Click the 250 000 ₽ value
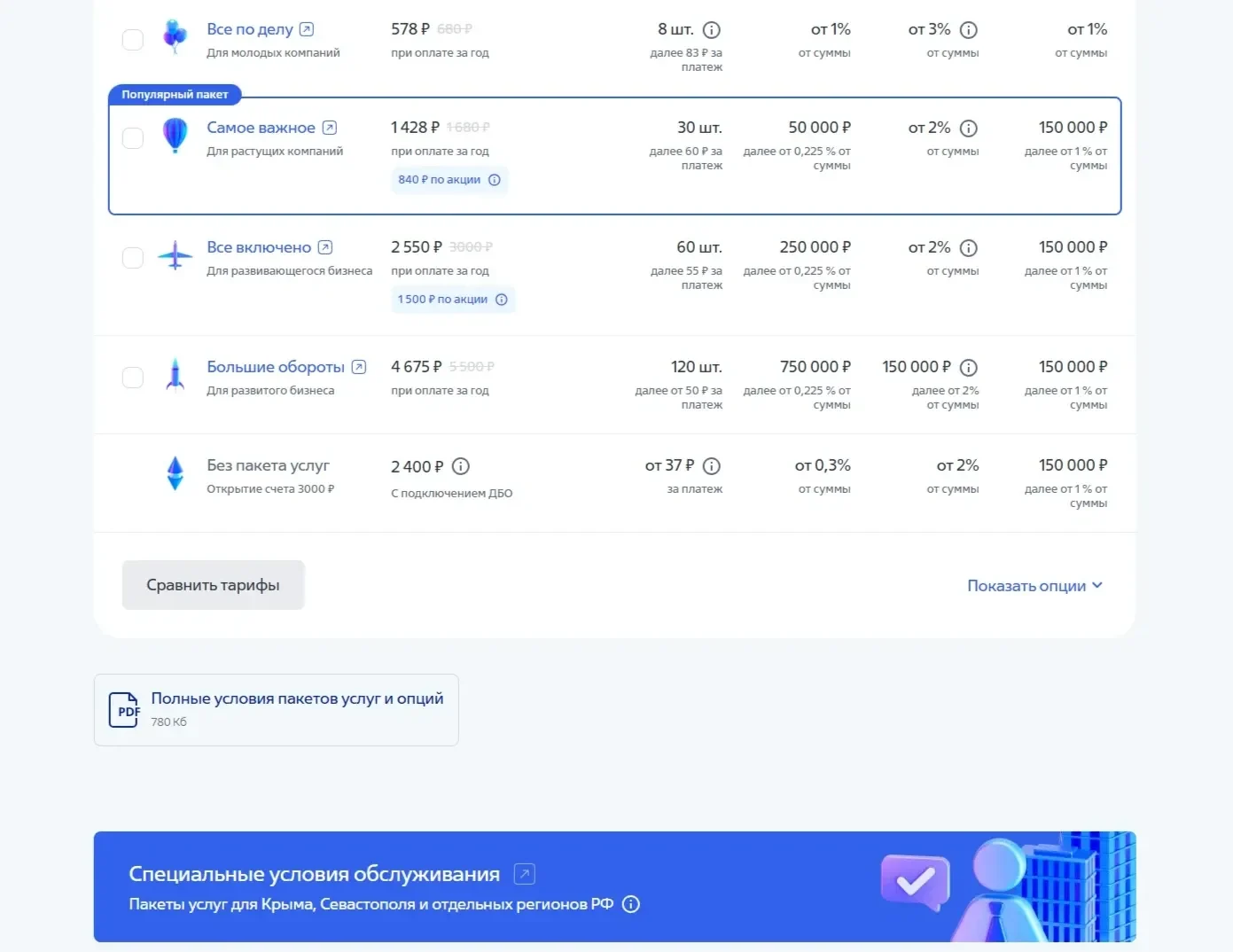The width and height of the screenshot is (1233, 952). [x=815, y=247]
